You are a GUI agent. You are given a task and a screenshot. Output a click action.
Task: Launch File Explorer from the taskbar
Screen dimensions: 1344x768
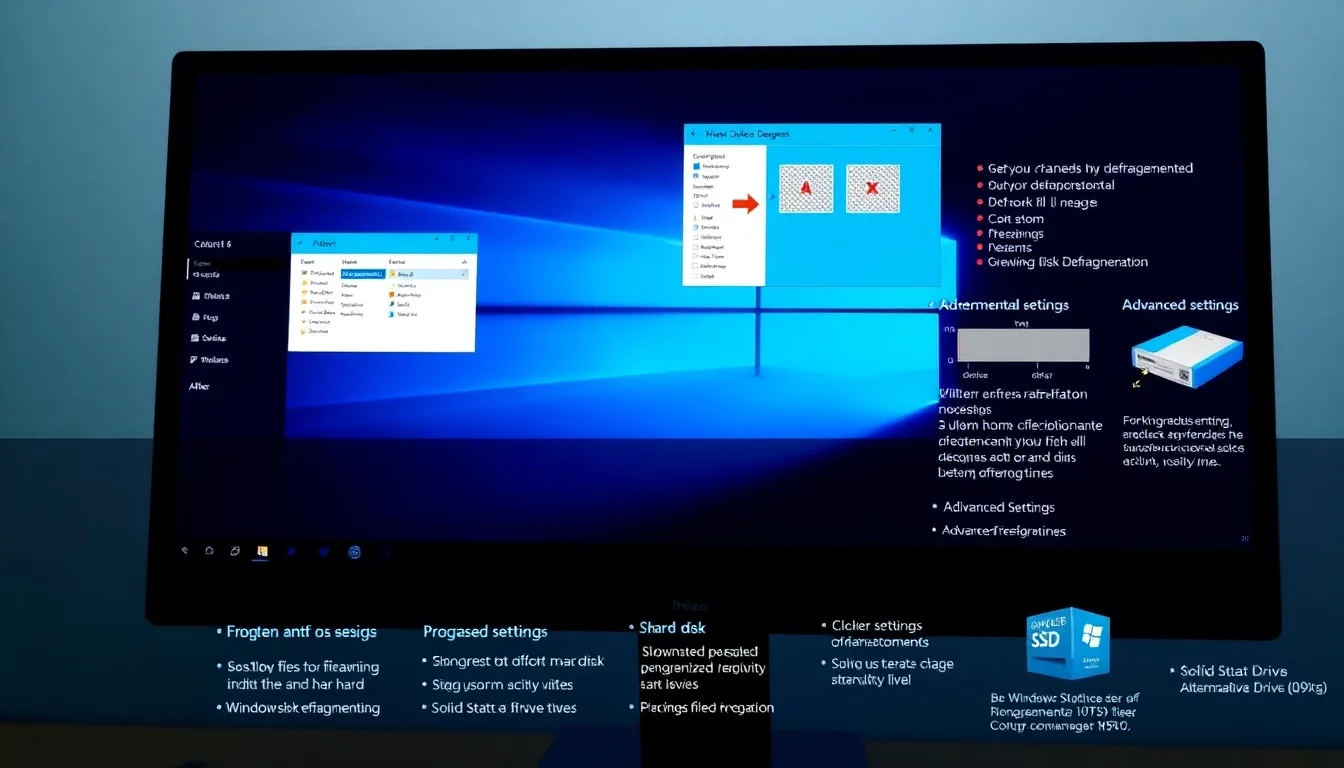click(x=261, y=550)
